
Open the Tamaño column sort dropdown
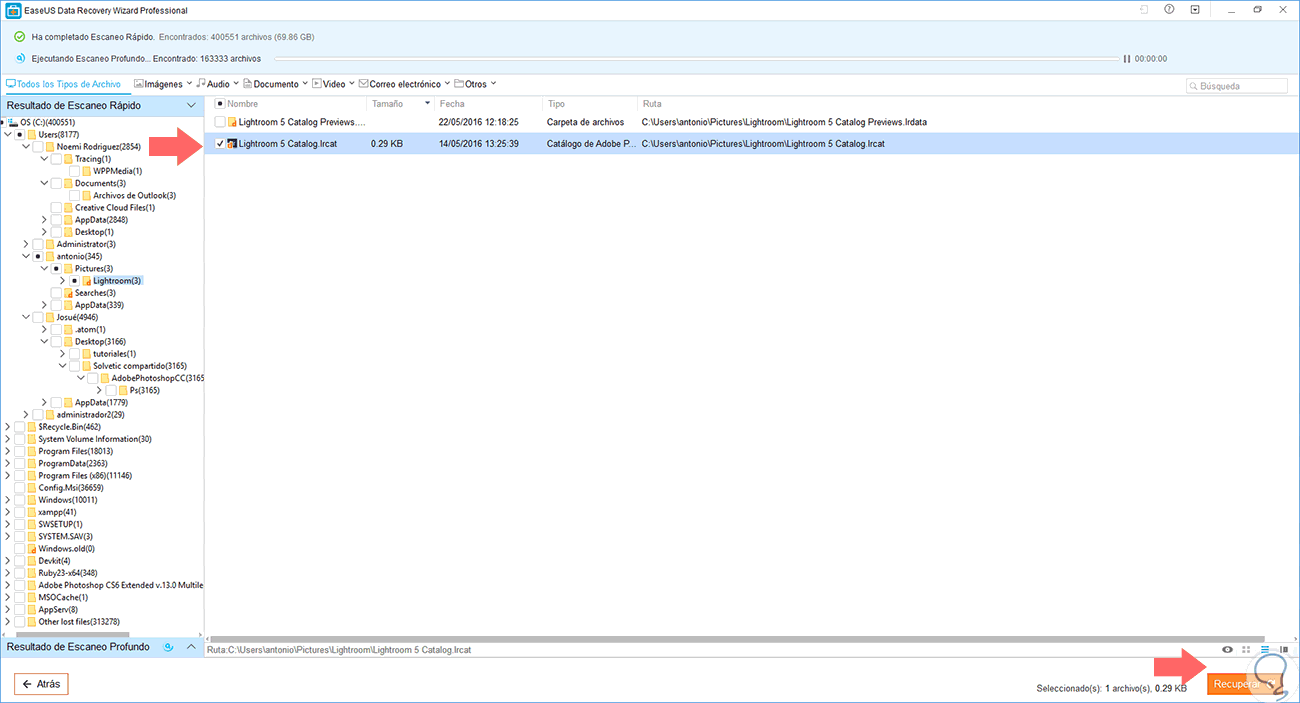click(428, 104)
